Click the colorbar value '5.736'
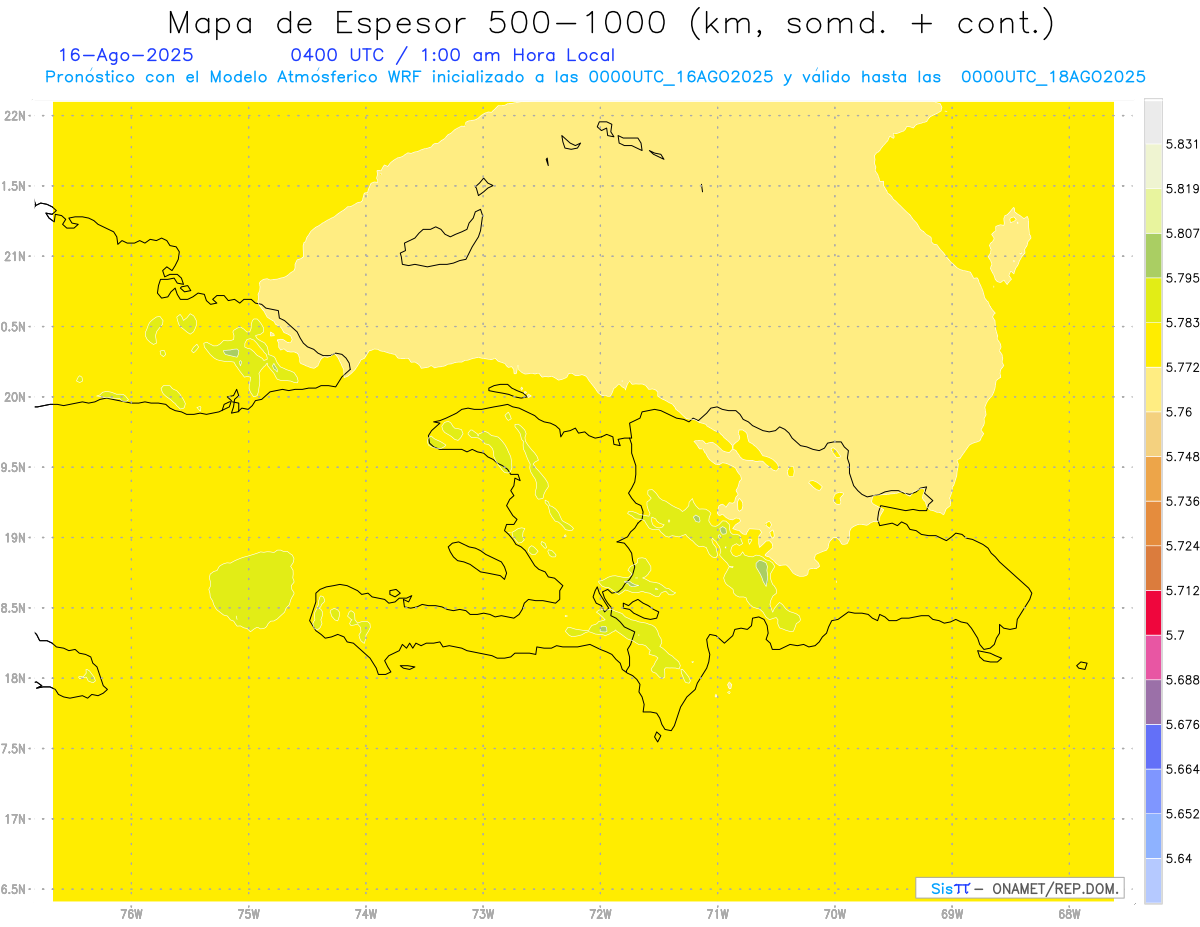 [1182, 501]
